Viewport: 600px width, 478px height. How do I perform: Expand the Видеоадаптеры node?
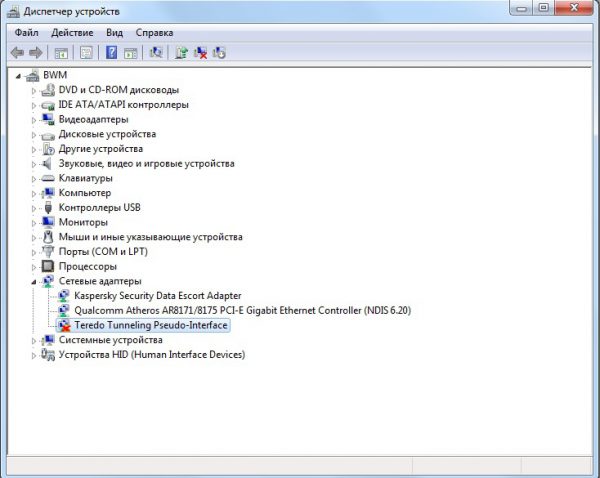pos(34,120)
